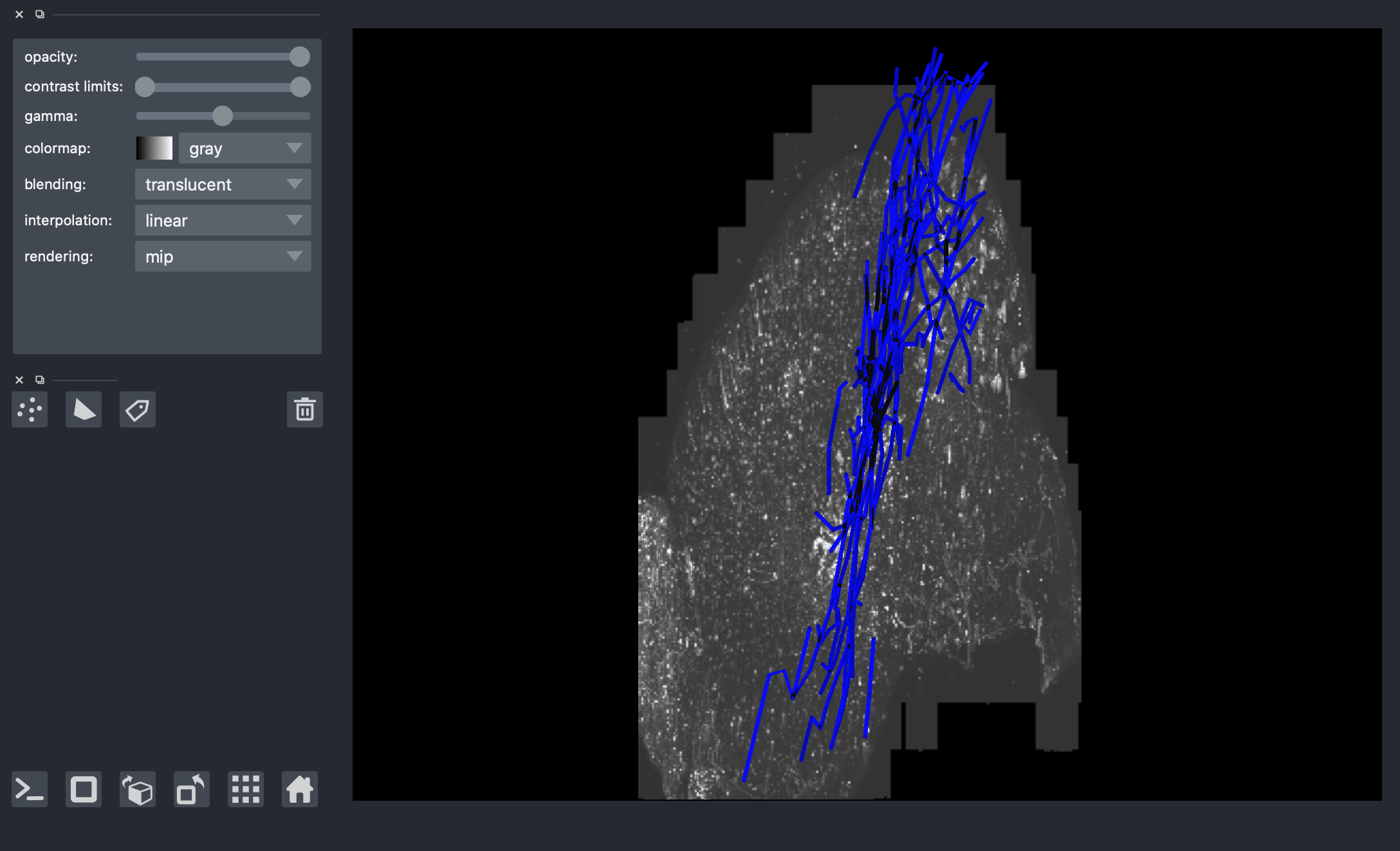Click the 'gamma:' label

coord(51,116)
